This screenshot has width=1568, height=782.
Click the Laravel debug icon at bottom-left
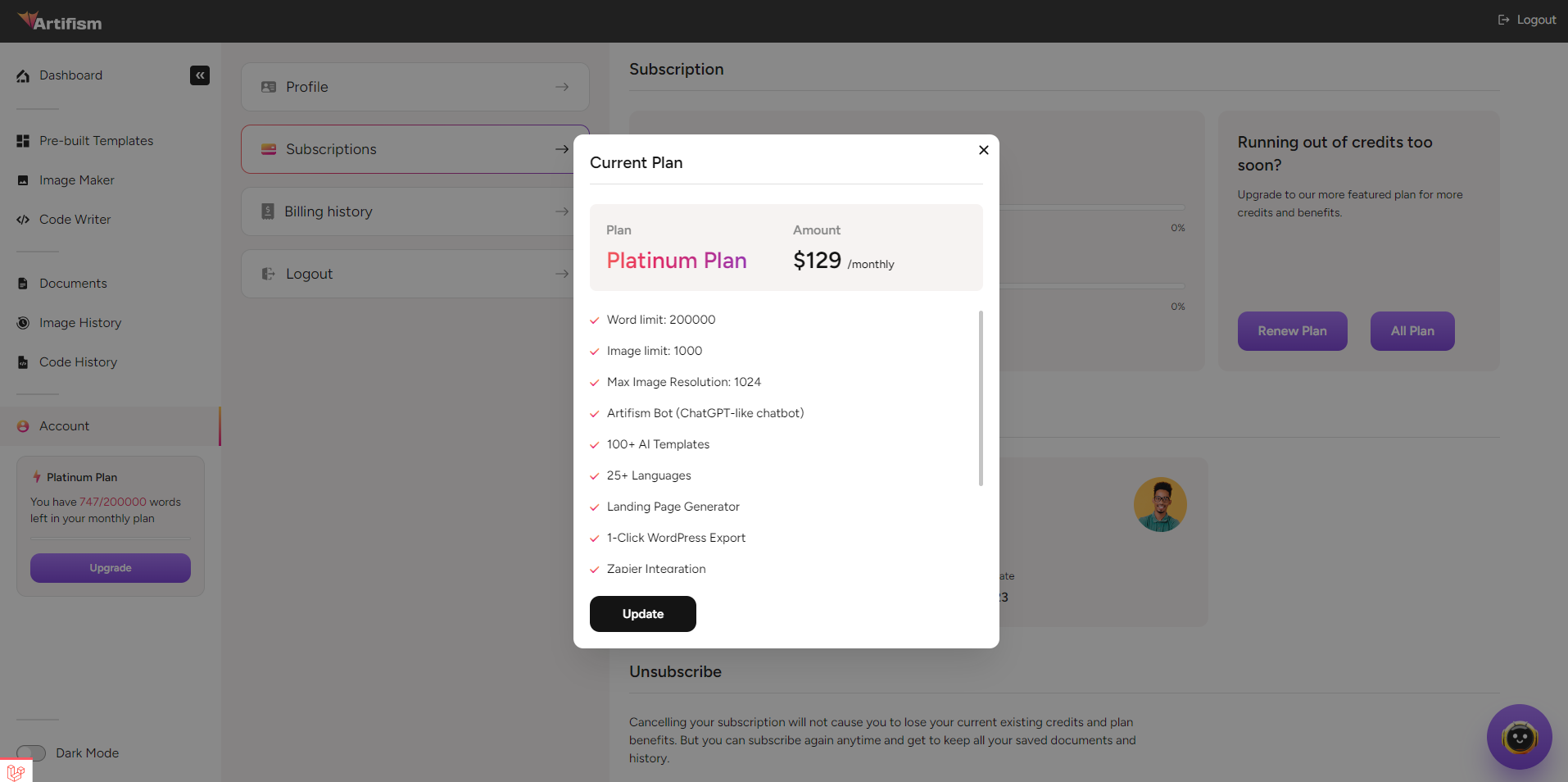pos(16,771)
